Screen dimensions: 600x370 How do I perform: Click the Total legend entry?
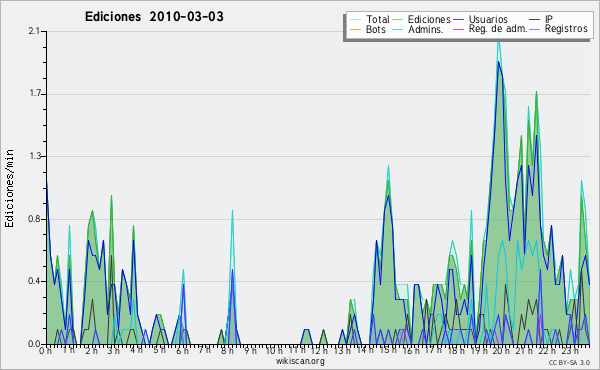[370, 19]
